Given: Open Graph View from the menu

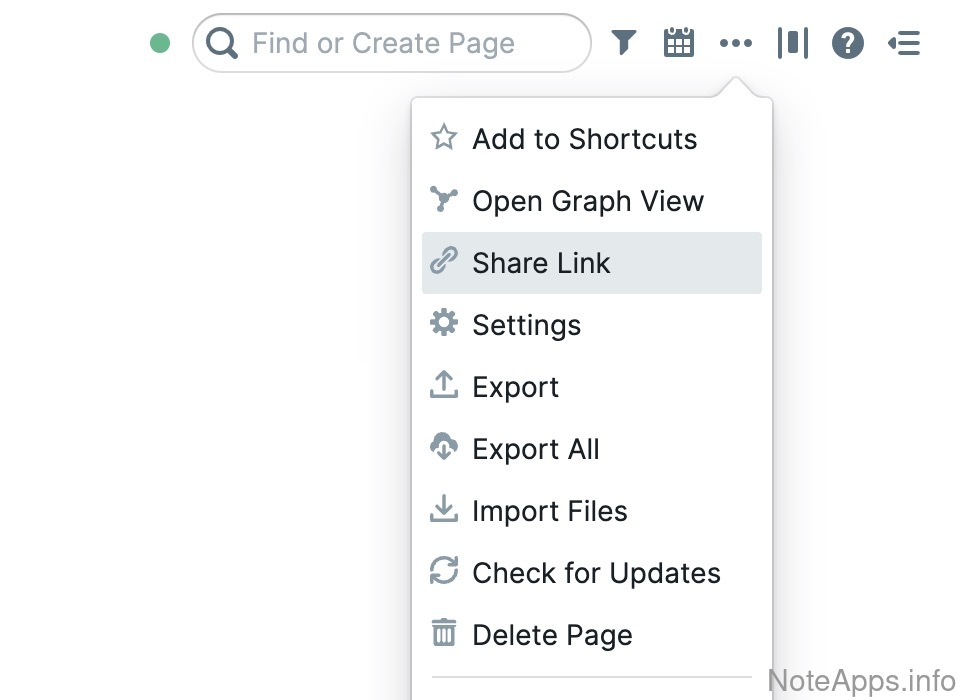Looking at the screenshot, I should coord(588,201).
